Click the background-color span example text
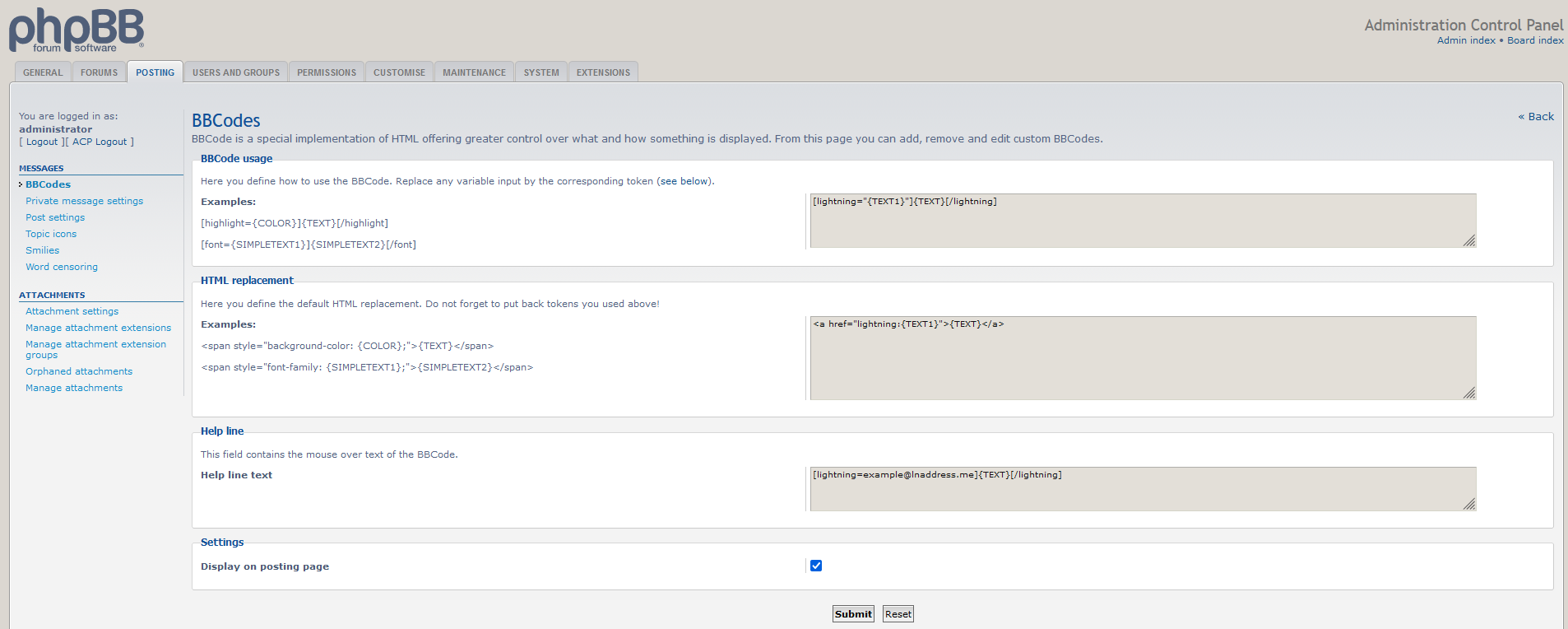Image resolution: width=1568 pixels, height=629 pixels. tap(347, 346)
